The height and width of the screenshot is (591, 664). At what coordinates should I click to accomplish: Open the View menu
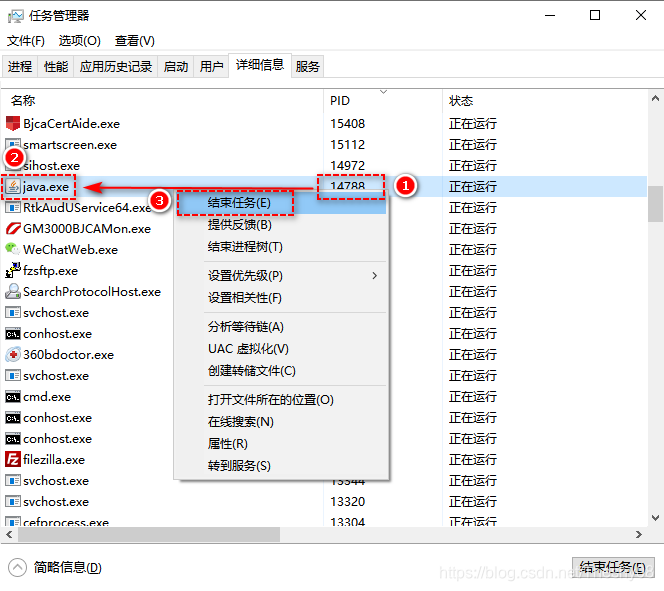point(135,41)
